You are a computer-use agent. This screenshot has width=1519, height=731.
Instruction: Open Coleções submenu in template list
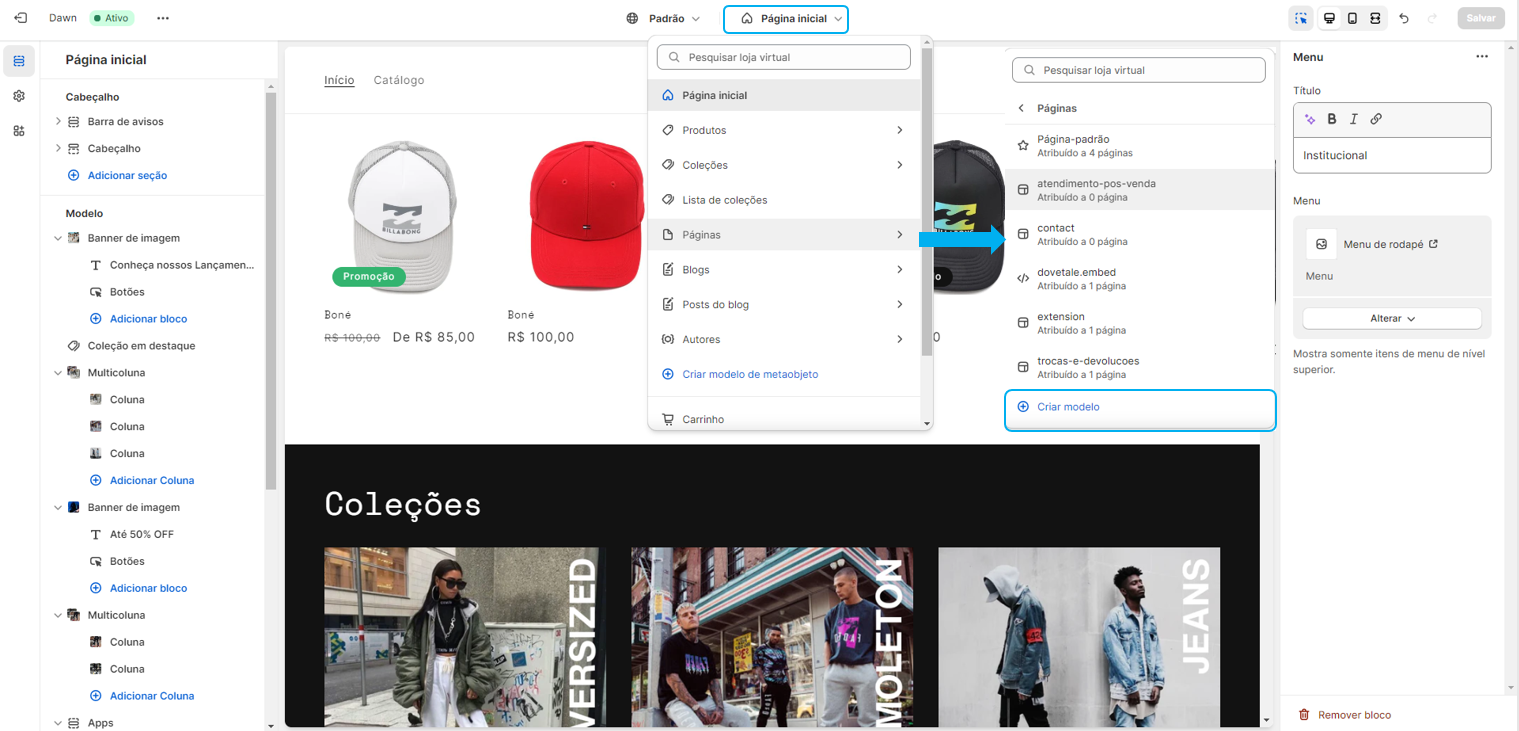[x=784, y=165]
